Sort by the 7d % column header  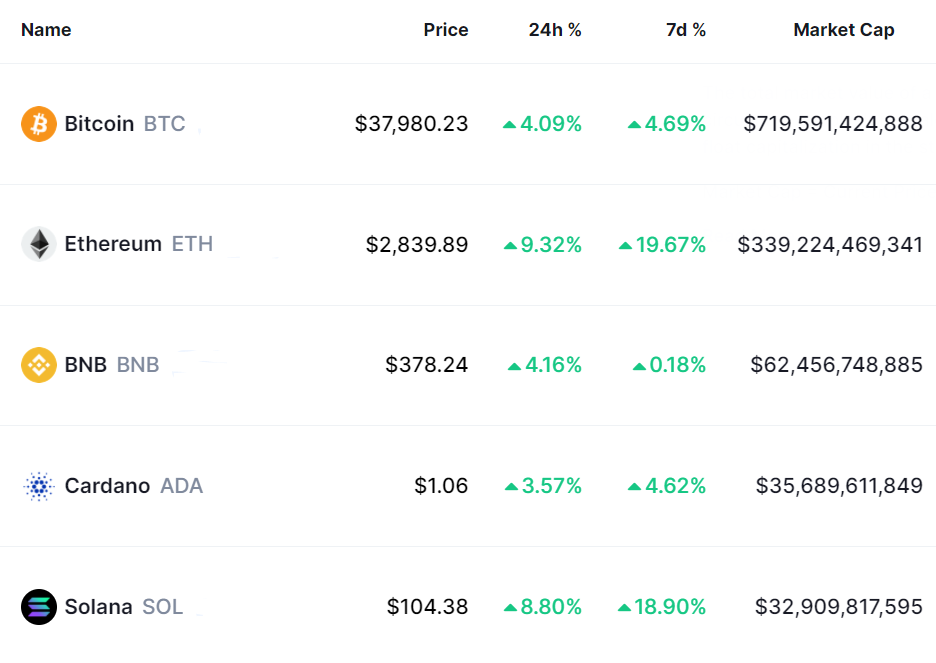686,30
